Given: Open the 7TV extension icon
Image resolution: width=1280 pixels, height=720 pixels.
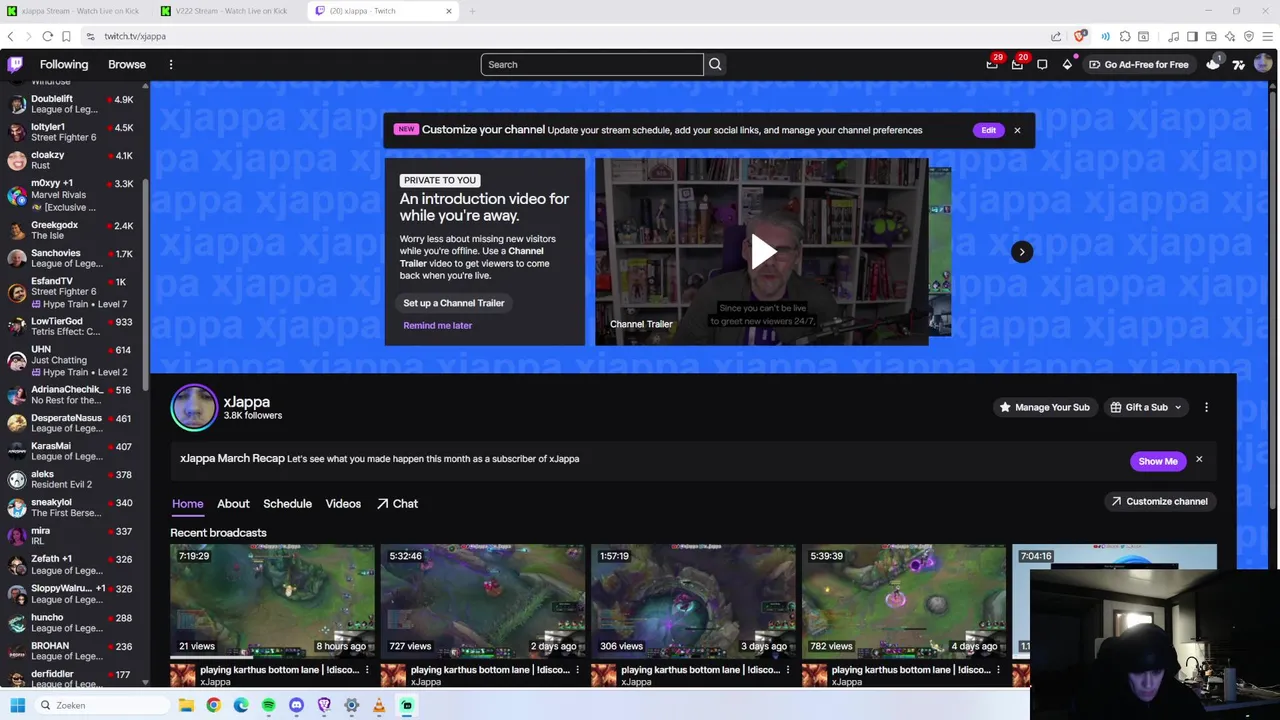Looking at the screenshot, I should pos(1238,65).
